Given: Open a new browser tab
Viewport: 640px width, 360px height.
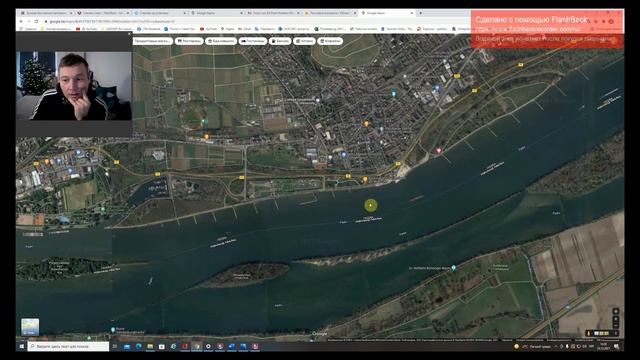Looking at the screenshot, I should tap(420, 13).
